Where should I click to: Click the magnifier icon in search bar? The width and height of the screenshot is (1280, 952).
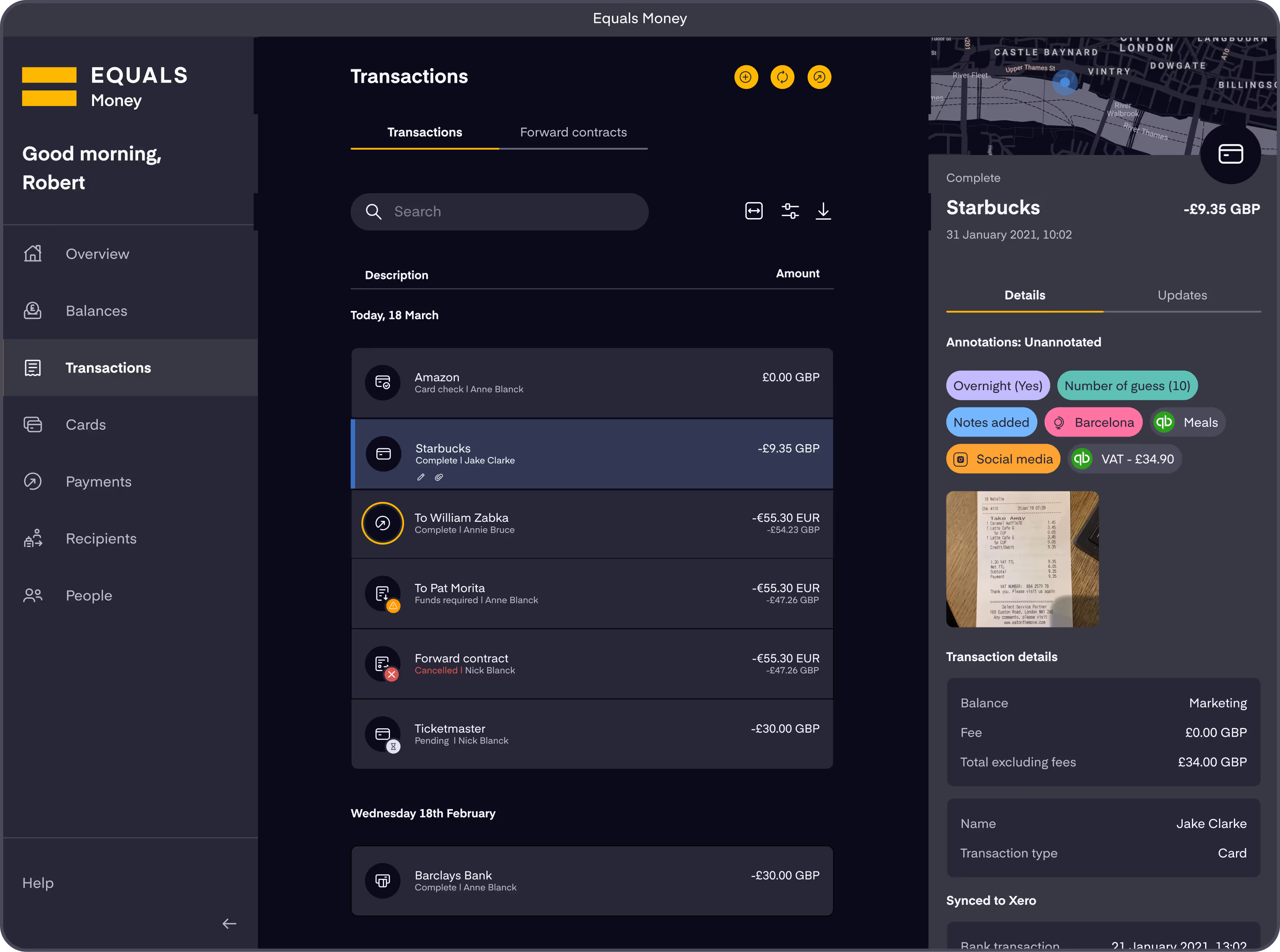374,212
